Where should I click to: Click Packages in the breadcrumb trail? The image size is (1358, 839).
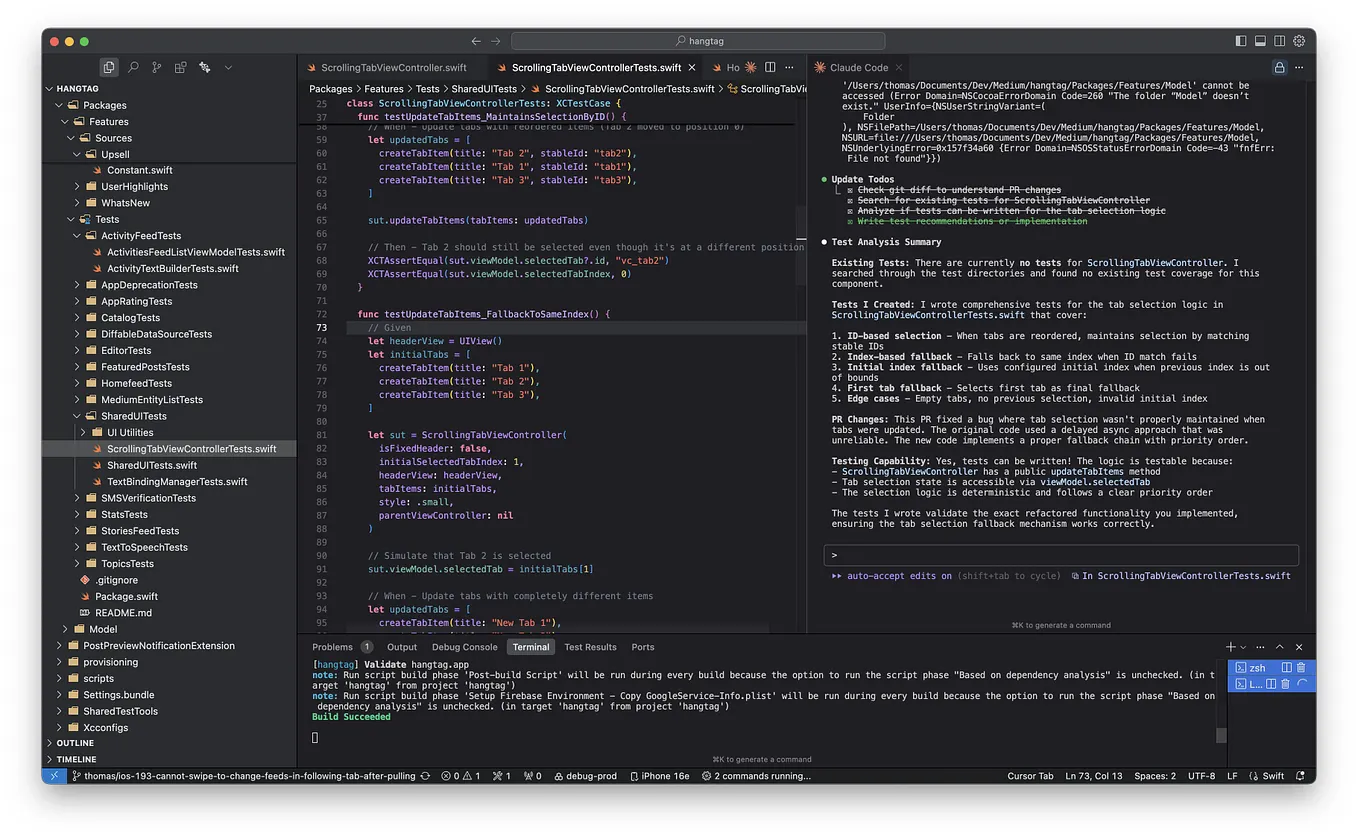329,88
